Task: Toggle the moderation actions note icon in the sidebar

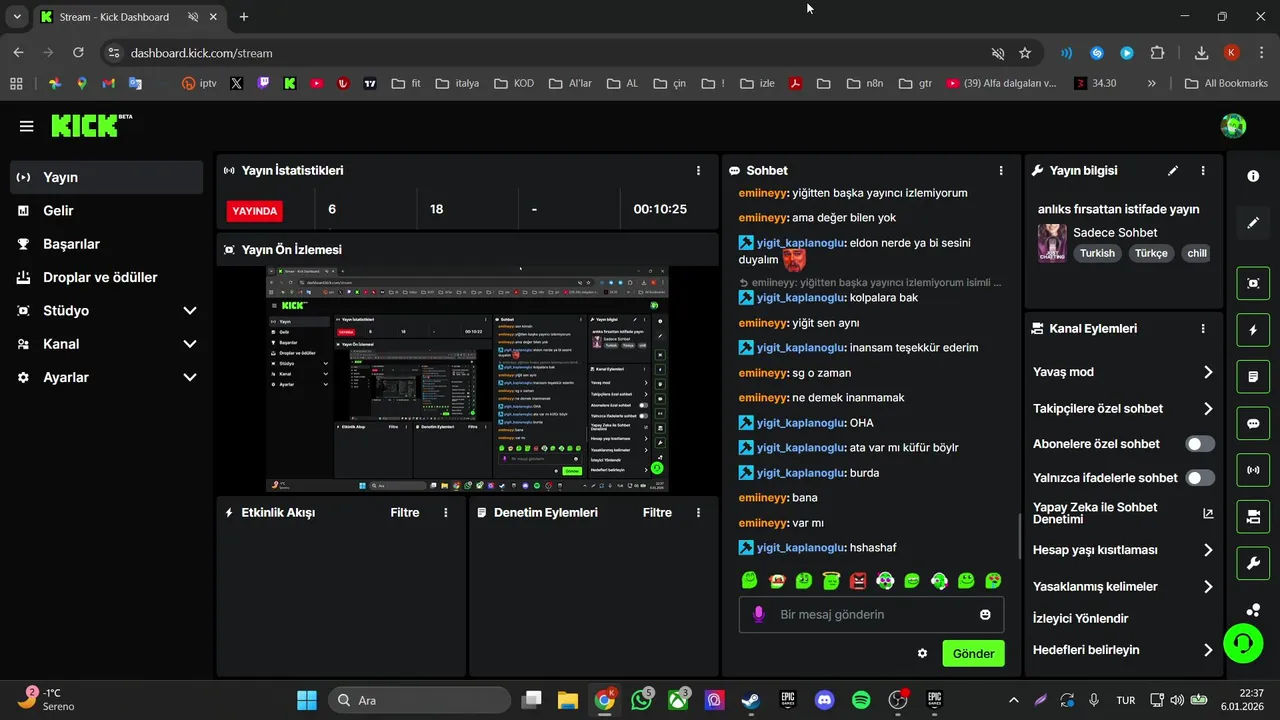Action: tap(1253, 377)
